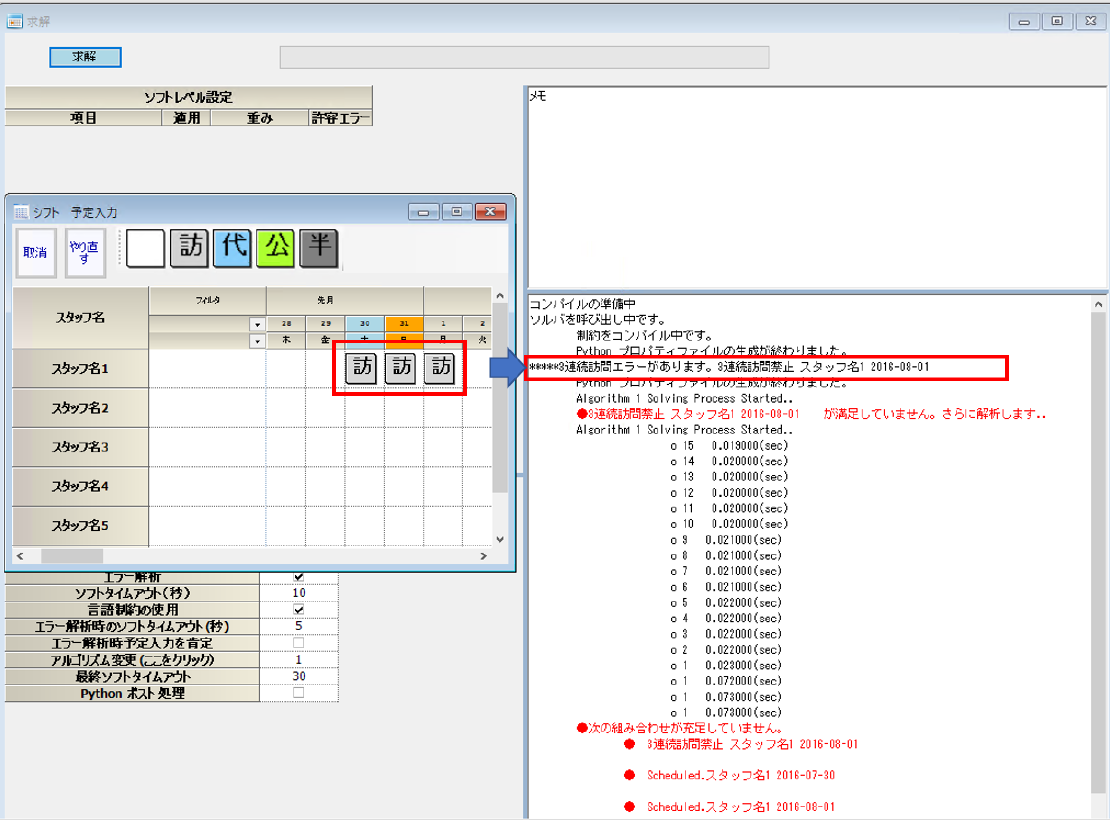Toggle the 言語制約の使用 checkbox
The height and width of the screenshot is (820, 1110).
298,610
